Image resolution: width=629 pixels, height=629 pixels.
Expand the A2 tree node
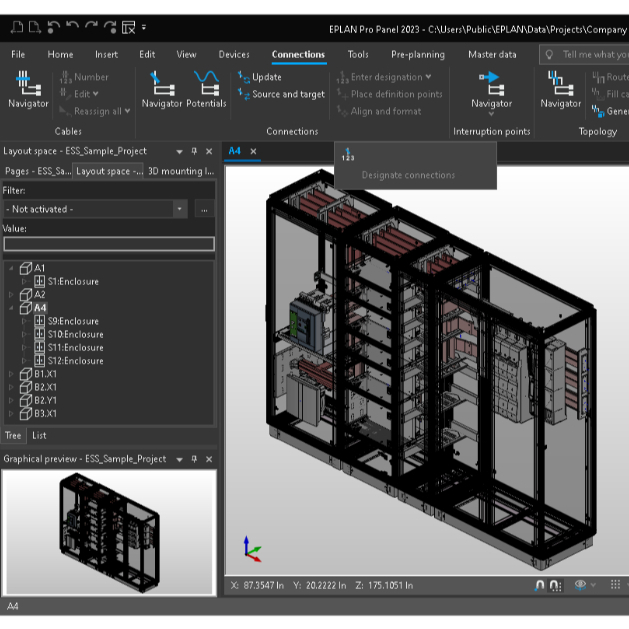click(11, 294)
